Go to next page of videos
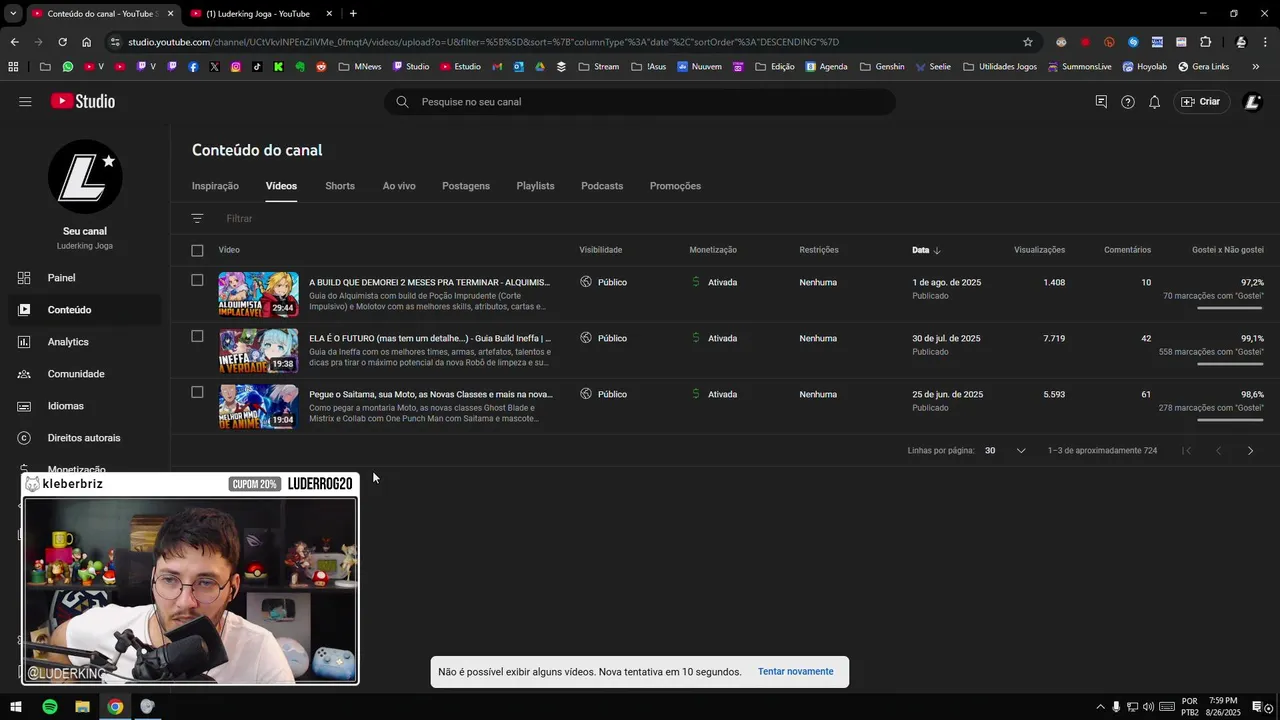This screenshot has height=720, width=1280. [1250, 451]
